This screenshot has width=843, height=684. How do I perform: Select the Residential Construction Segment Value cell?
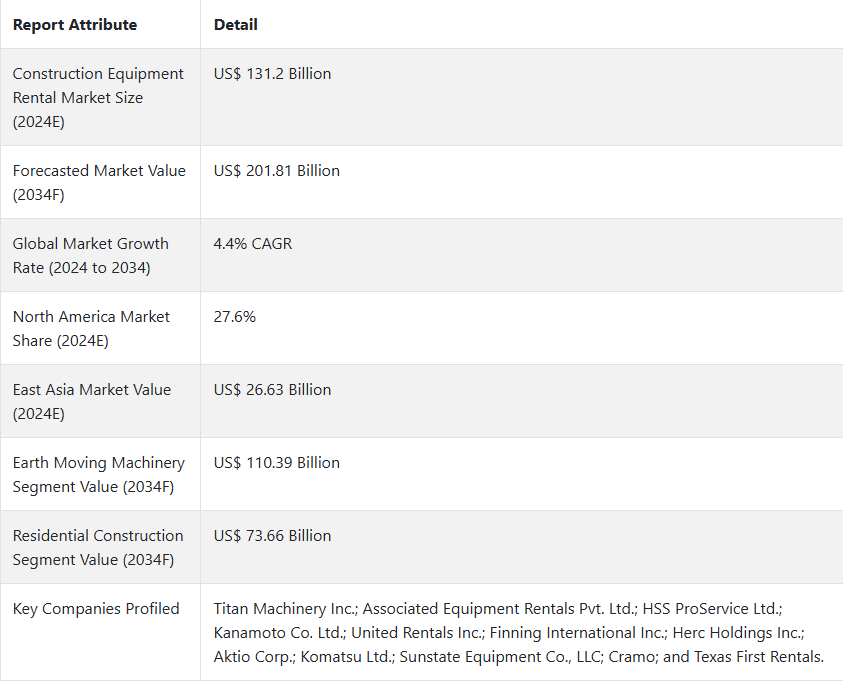pos(98,547)
